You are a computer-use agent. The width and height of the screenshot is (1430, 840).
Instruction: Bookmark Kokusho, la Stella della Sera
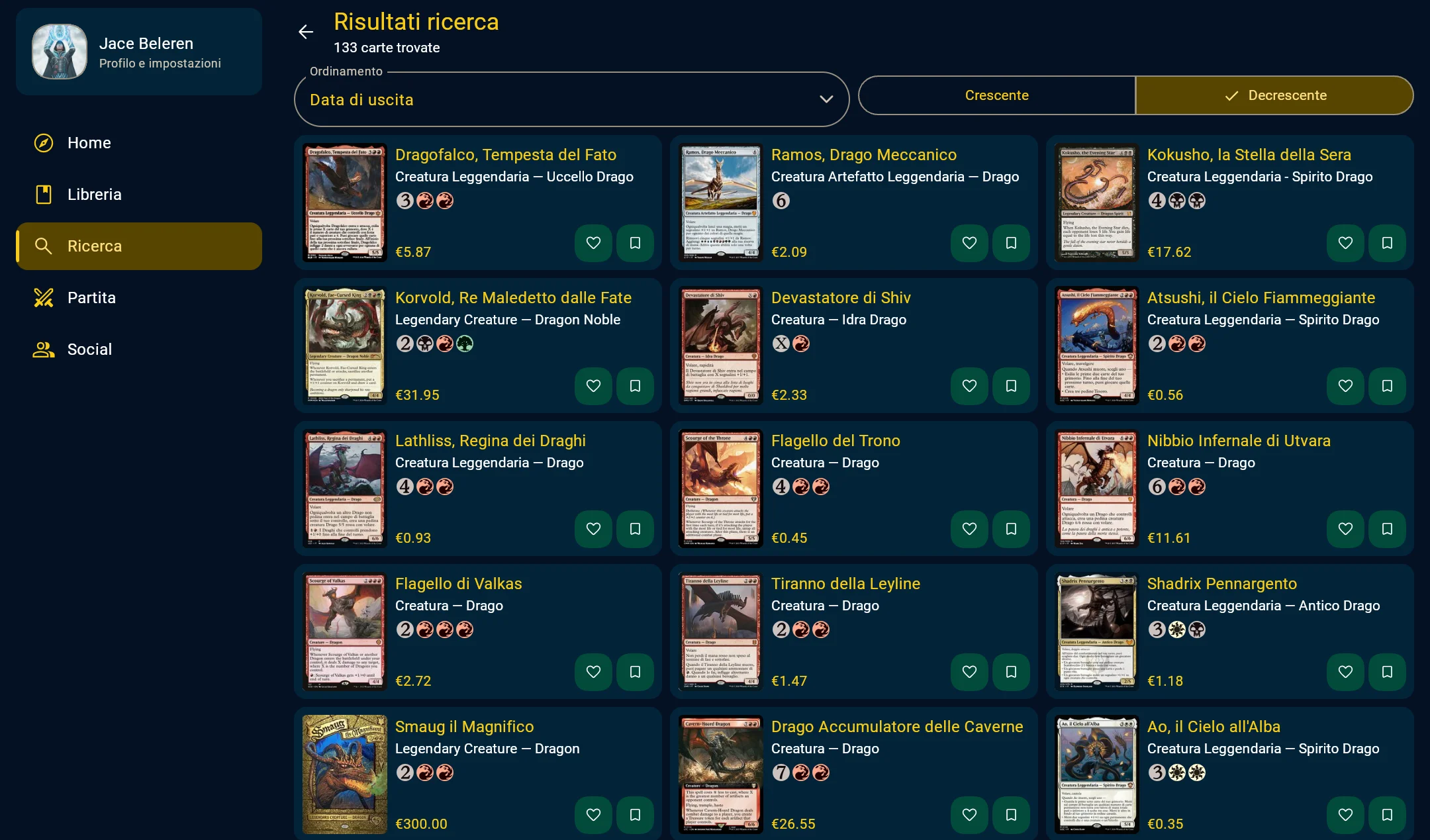1387,243
